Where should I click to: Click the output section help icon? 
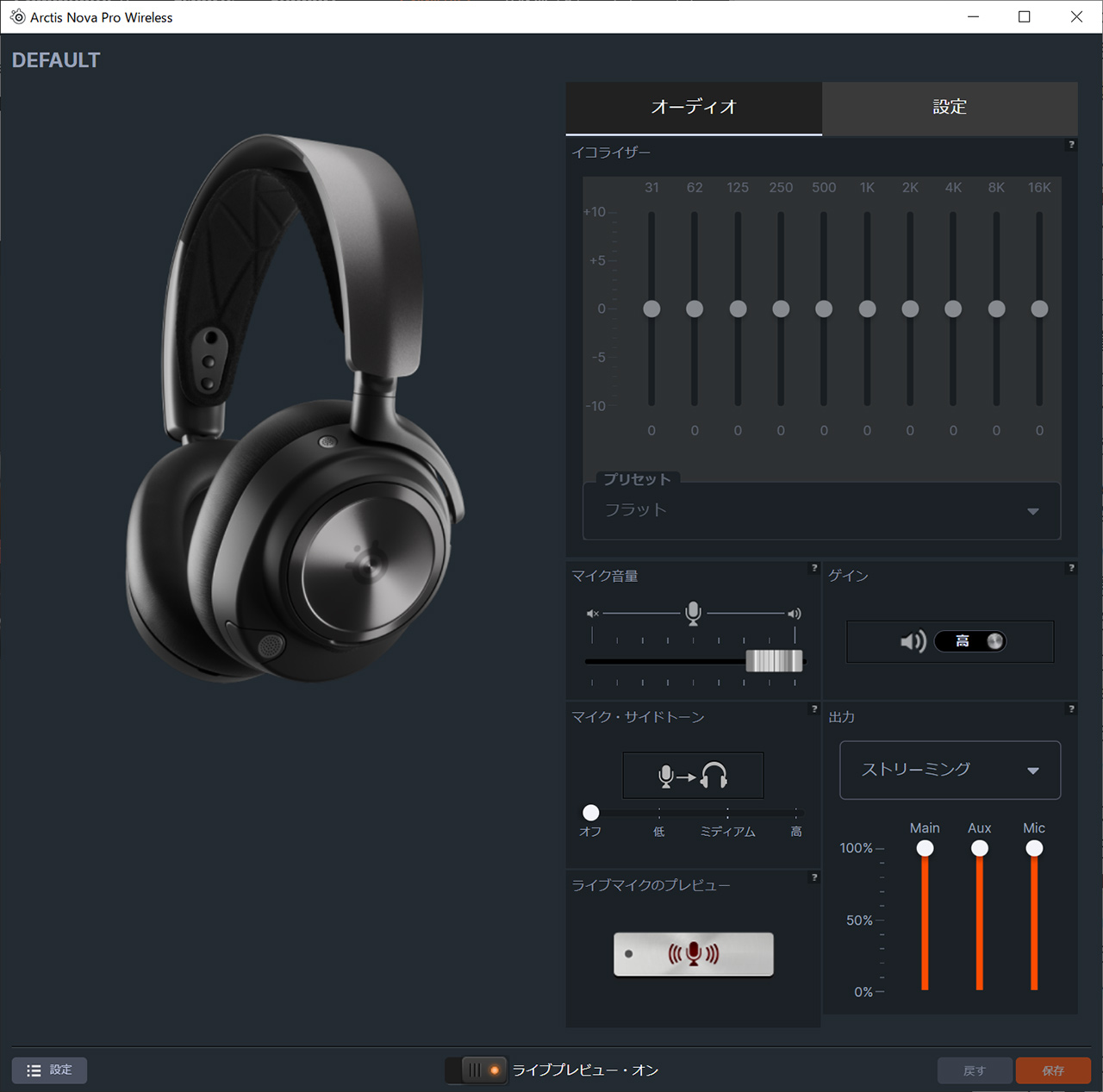(1071, 709)
